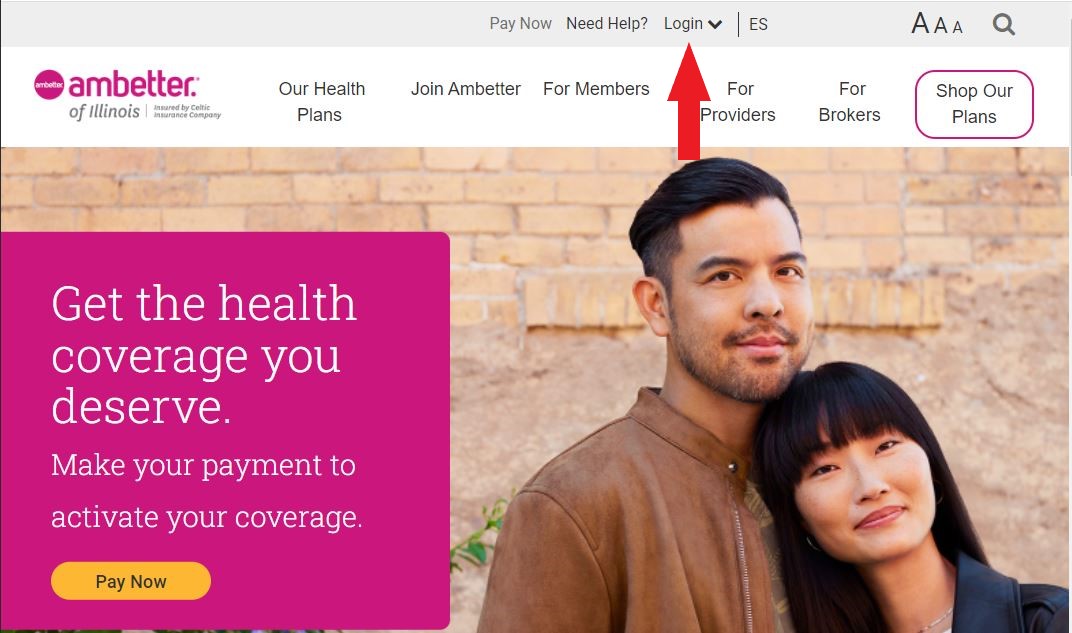
Task: Open the For Brokers menu
Action: pos(850,101)
